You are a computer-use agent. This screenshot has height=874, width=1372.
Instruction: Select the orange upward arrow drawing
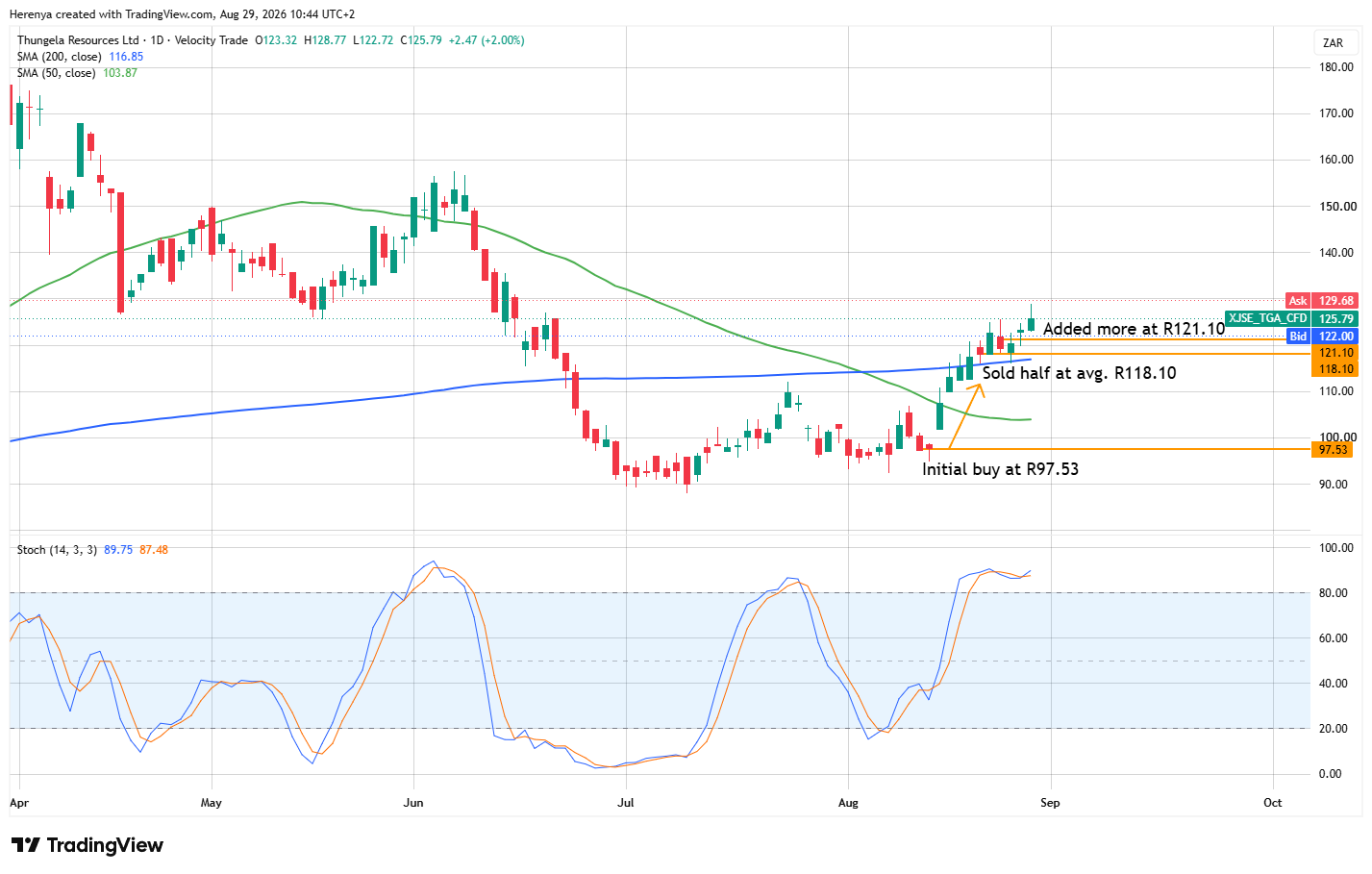click(965, 415)
